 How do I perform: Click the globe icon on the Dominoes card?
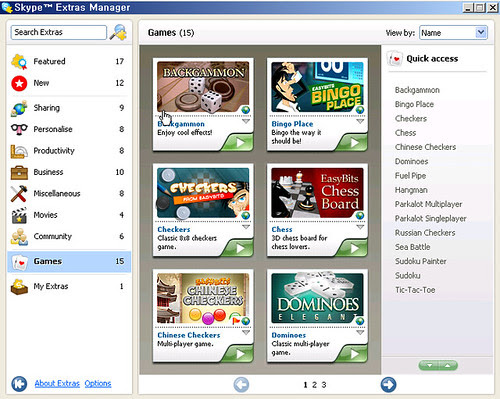pos(360,321)
